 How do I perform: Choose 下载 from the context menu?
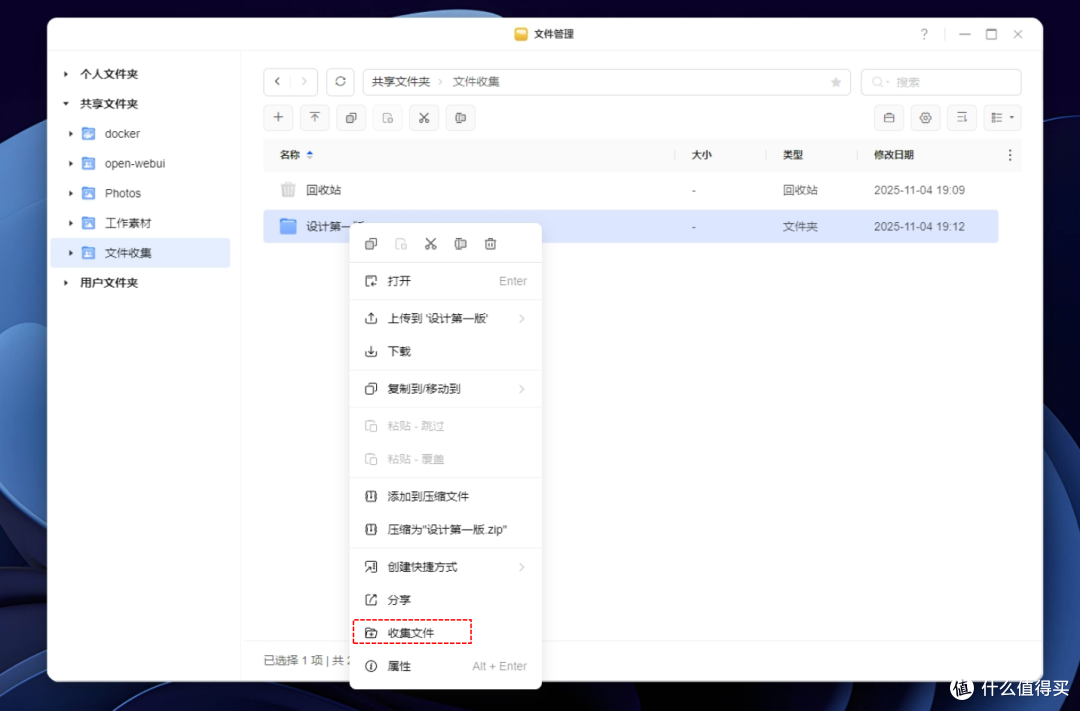coord(446,351)
